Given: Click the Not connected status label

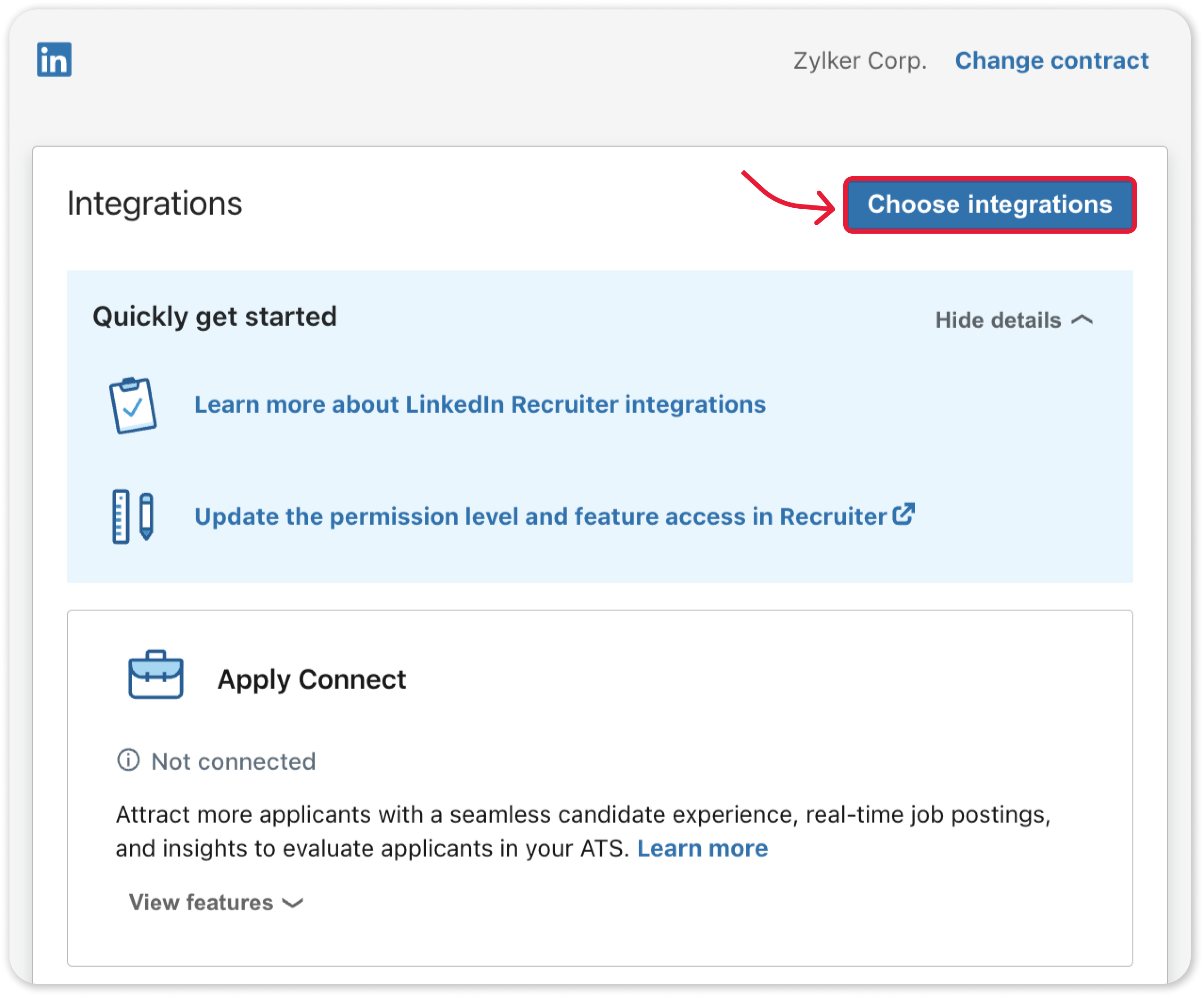Looking at the screenshot, I should point(233,761).
